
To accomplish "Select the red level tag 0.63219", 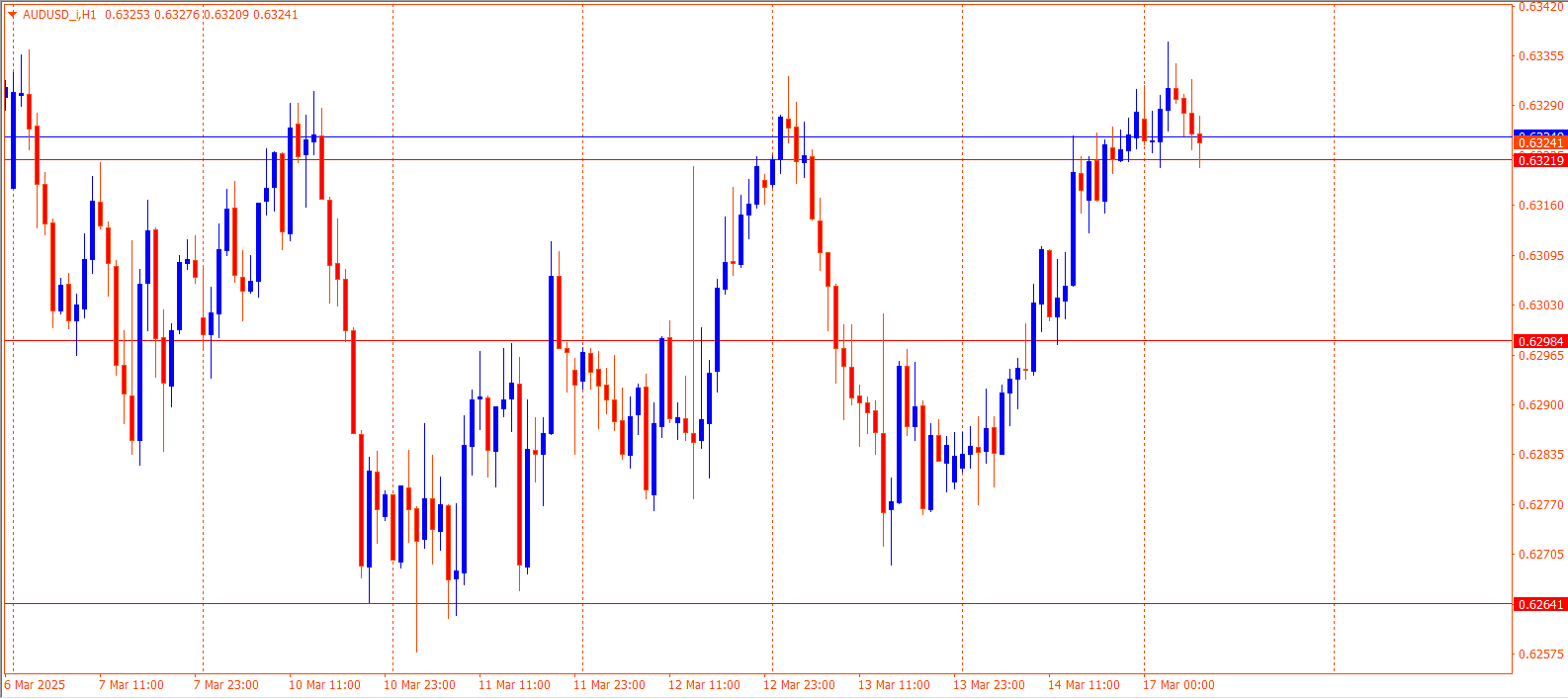I will (1540, 160).
